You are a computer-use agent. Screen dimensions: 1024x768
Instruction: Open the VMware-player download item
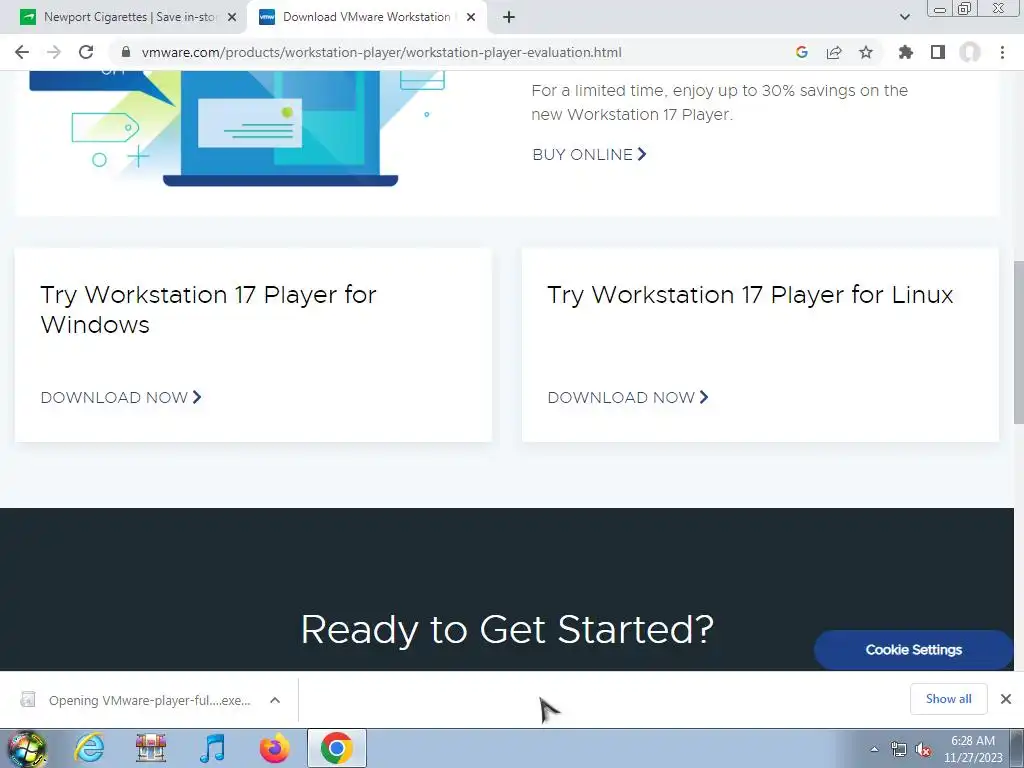pos(136,700)
